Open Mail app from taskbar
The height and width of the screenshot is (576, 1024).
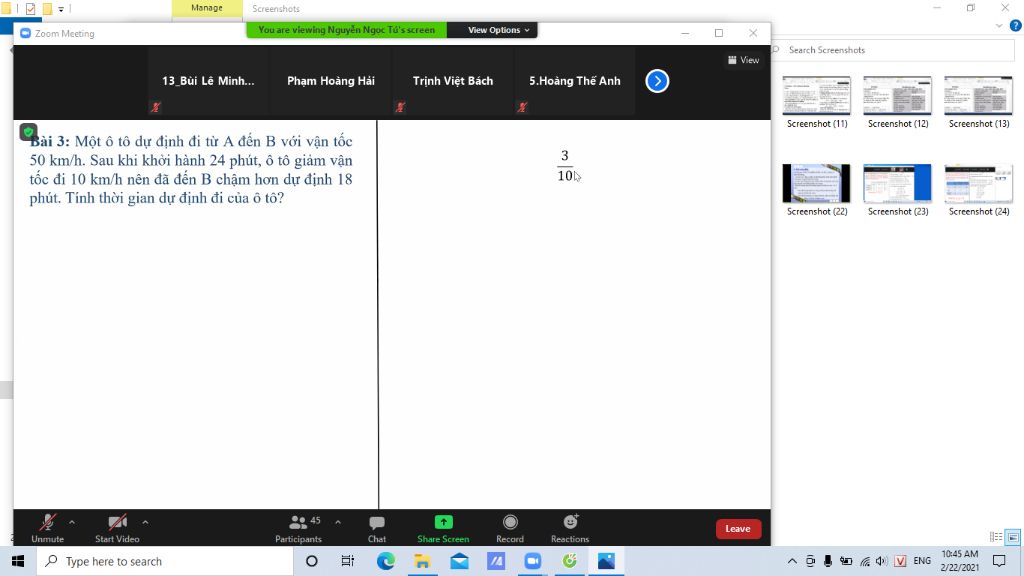click(459, 561)
